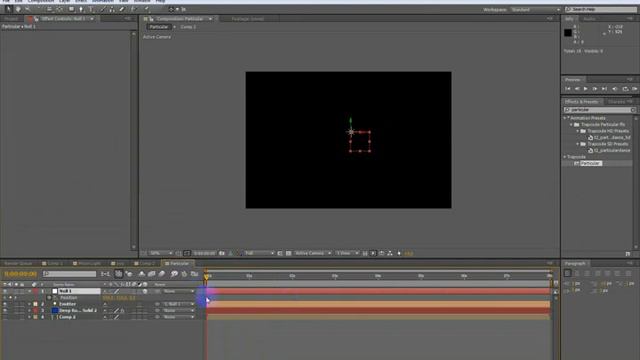Toggle audio mute in the Preview panel
640x360 pixels.
click(x=615, y=89)
